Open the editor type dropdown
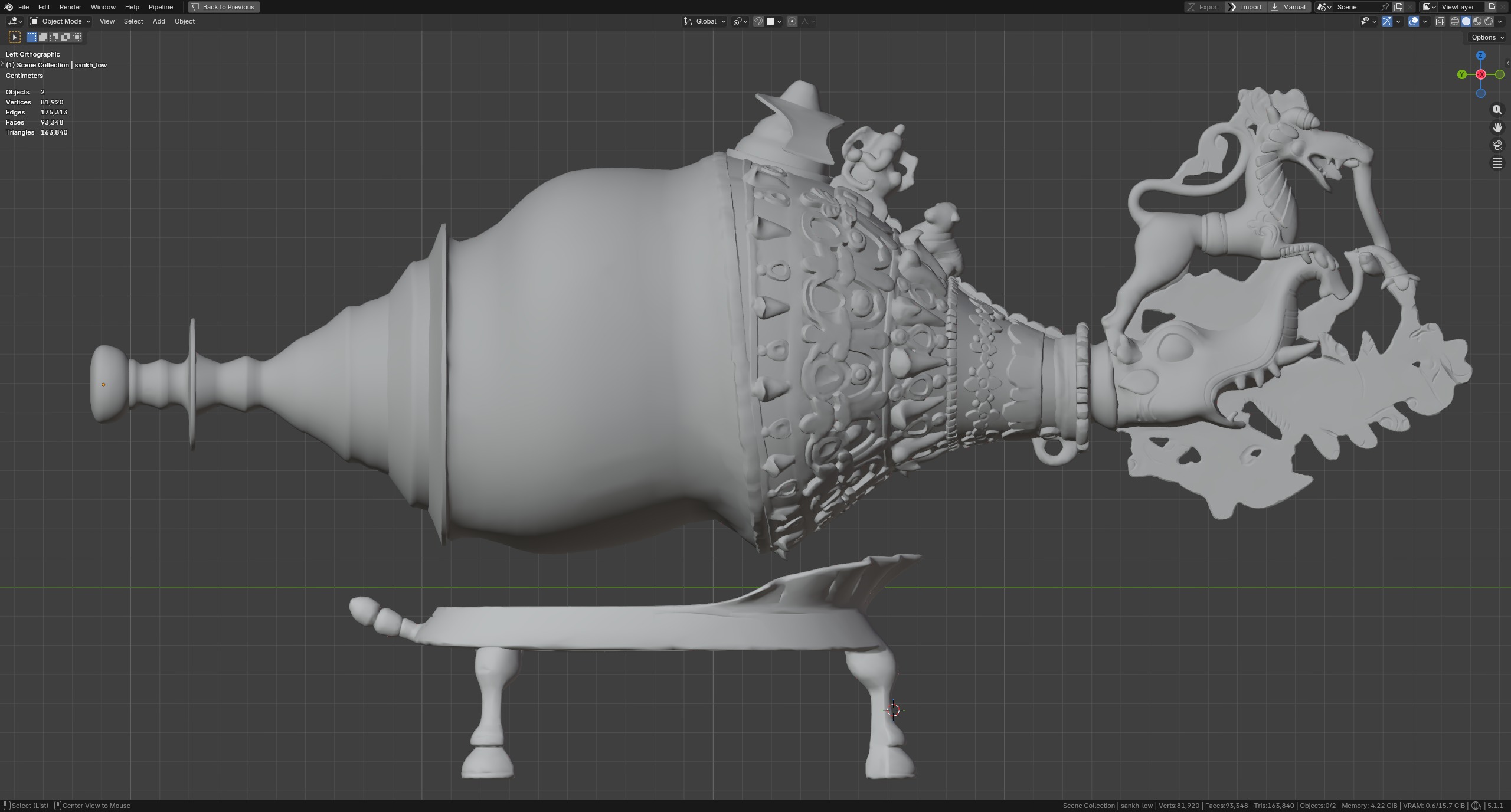 tap(15, 21)
